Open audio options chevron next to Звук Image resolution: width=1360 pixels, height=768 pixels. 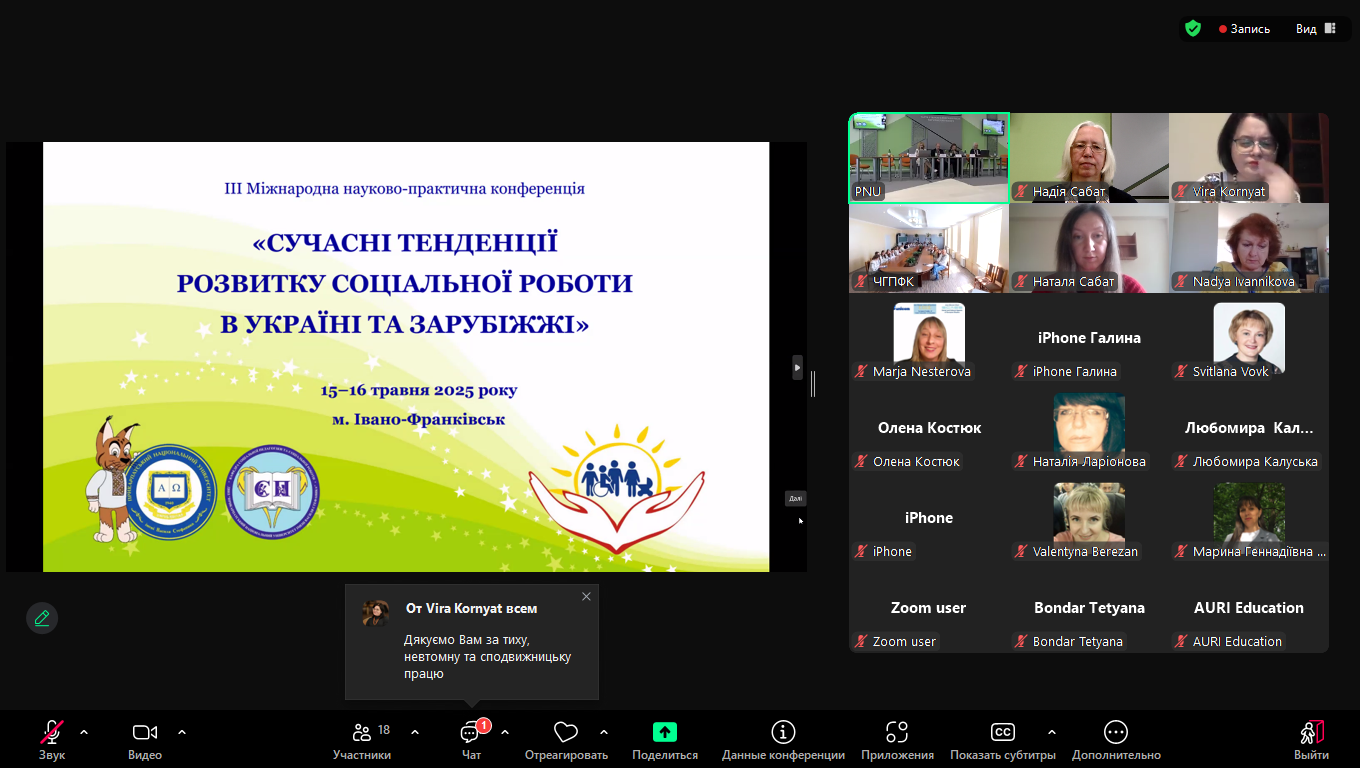[85, 731]
